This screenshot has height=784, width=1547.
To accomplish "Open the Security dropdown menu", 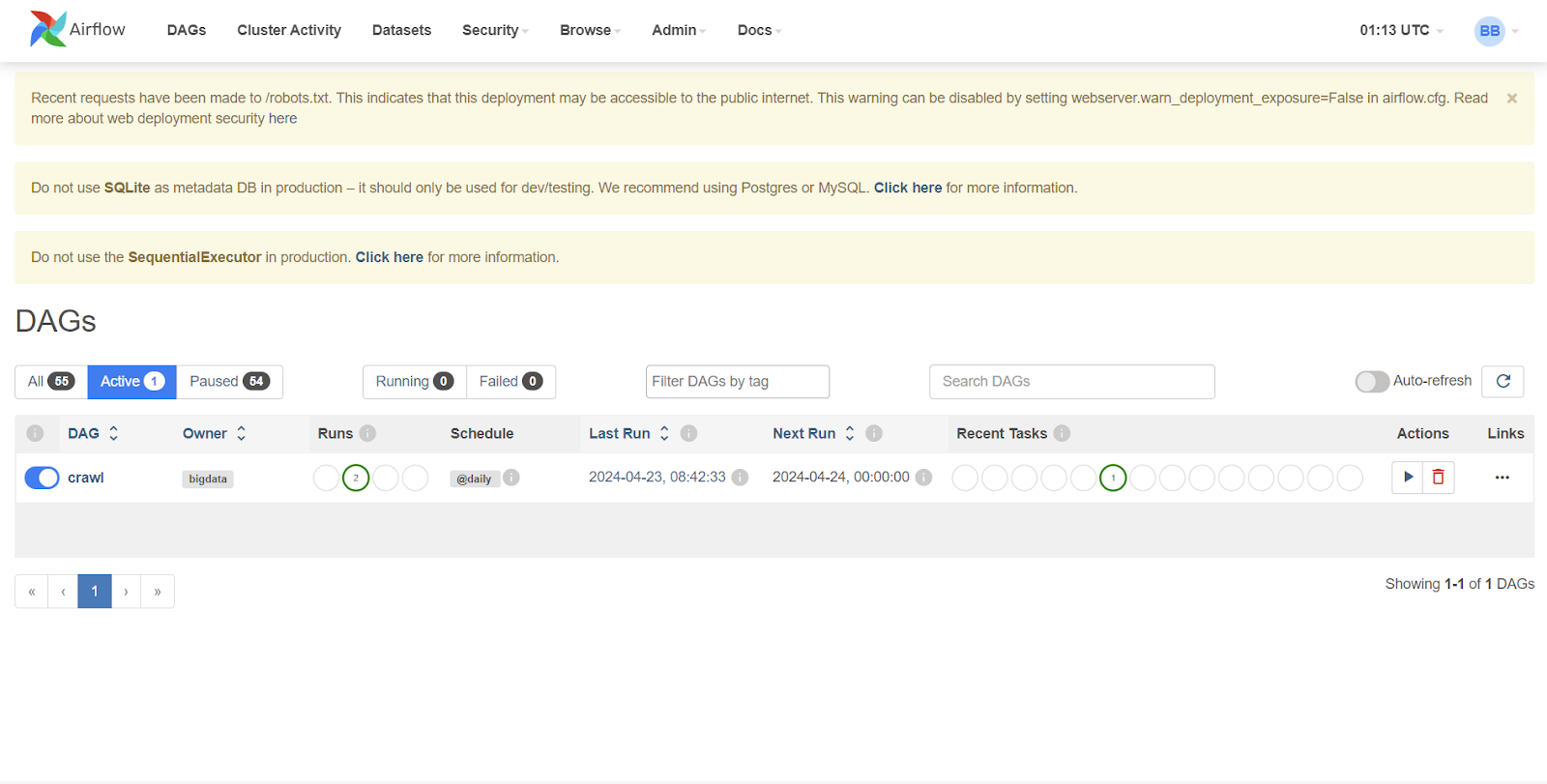I will 494,30.
